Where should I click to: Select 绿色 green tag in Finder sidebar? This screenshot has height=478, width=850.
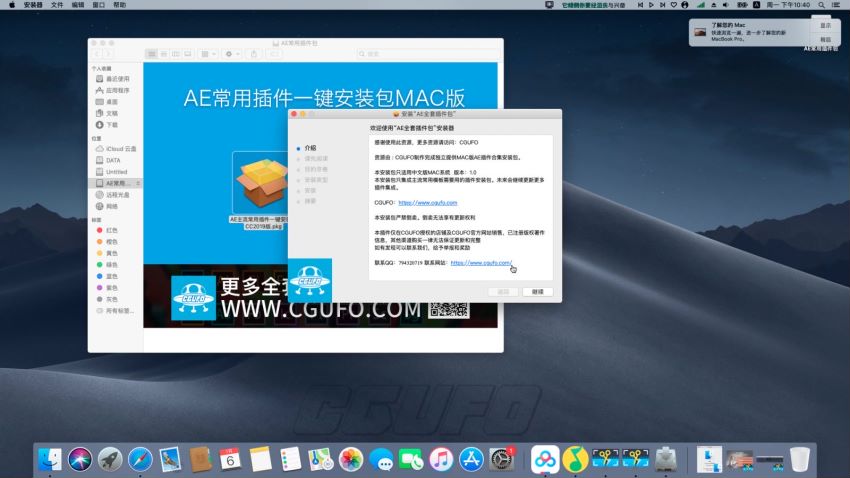tap(115, 264)
